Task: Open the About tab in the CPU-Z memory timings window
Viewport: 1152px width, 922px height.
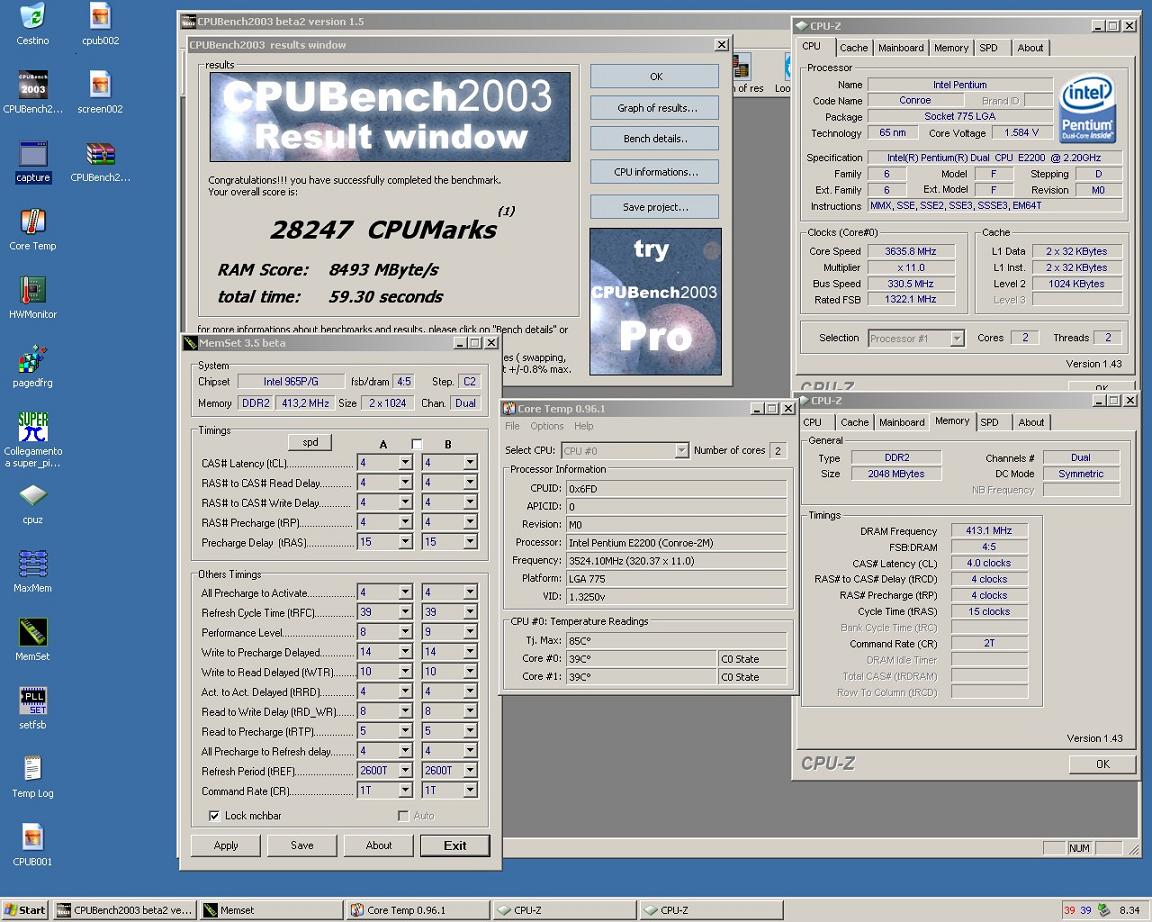Action: [x=1031, y=422]
